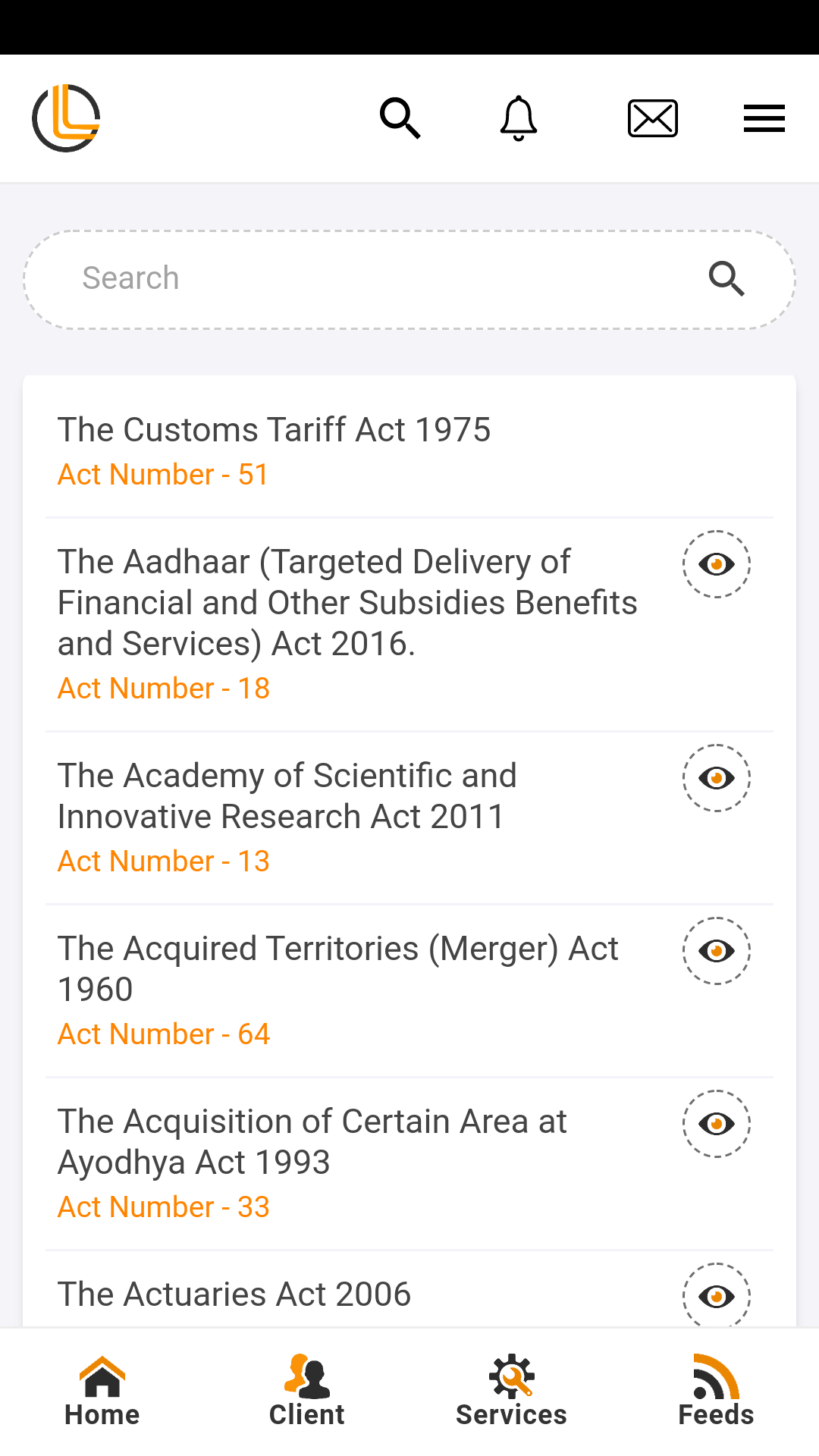This screenshot has width=819, height=1456.
Task: Open the hamburger menu
Action: (764, 118)
